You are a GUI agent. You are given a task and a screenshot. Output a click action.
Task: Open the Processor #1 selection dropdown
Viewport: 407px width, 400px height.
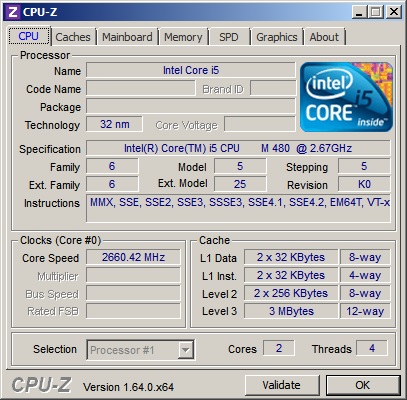coord(140,350)
